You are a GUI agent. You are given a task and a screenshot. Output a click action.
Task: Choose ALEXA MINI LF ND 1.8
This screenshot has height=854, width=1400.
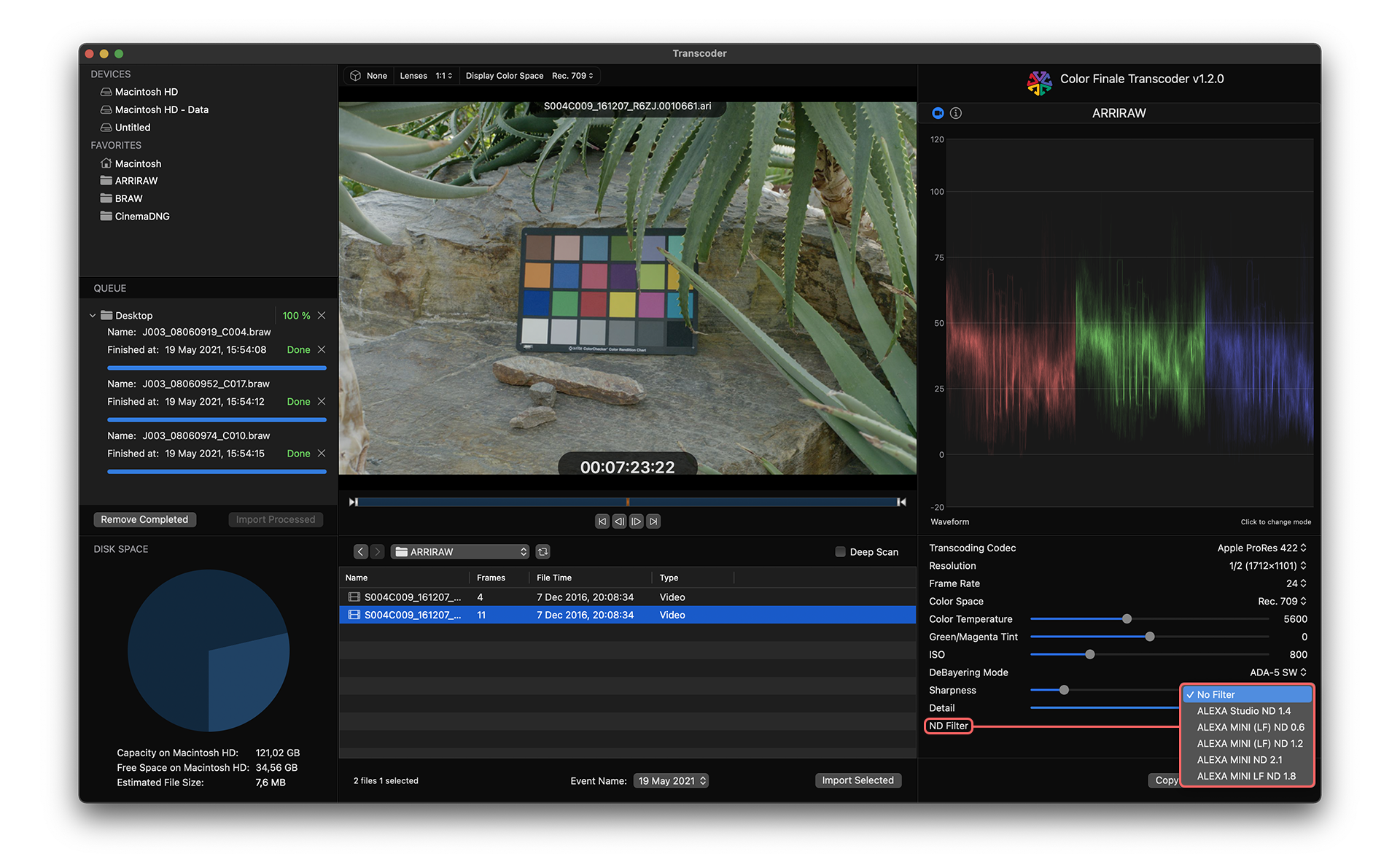pos(1247,776)
